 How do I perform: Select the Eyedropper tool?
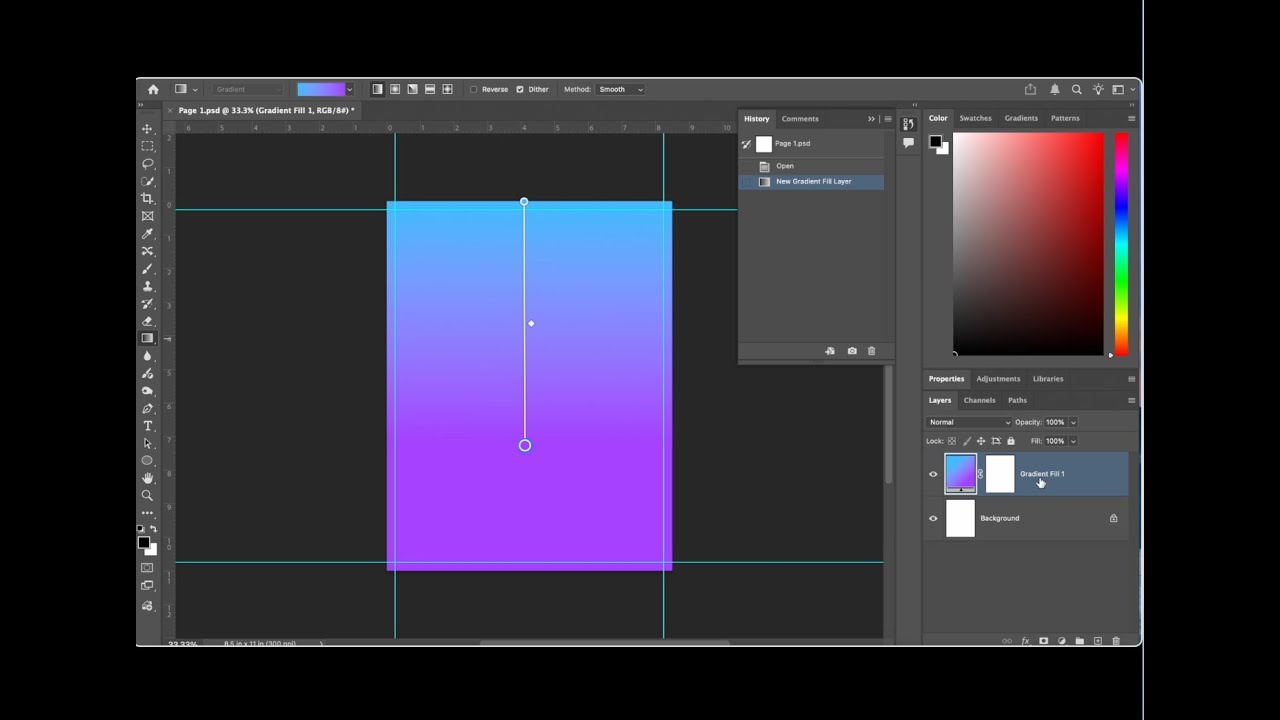point(147,234)
